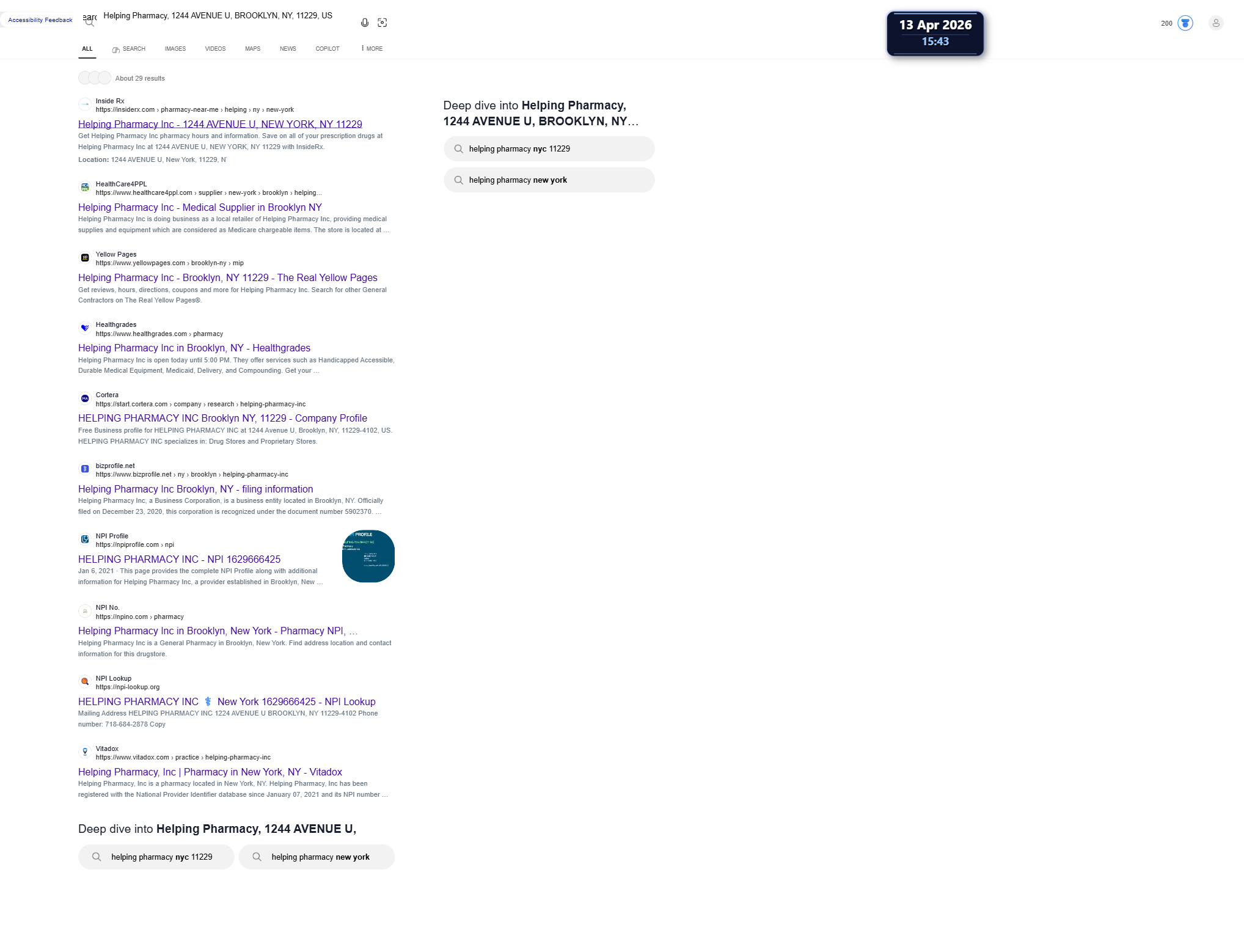Click the Vitadox site favicon
The image size is (1244, 952).
tap(85, 752)
